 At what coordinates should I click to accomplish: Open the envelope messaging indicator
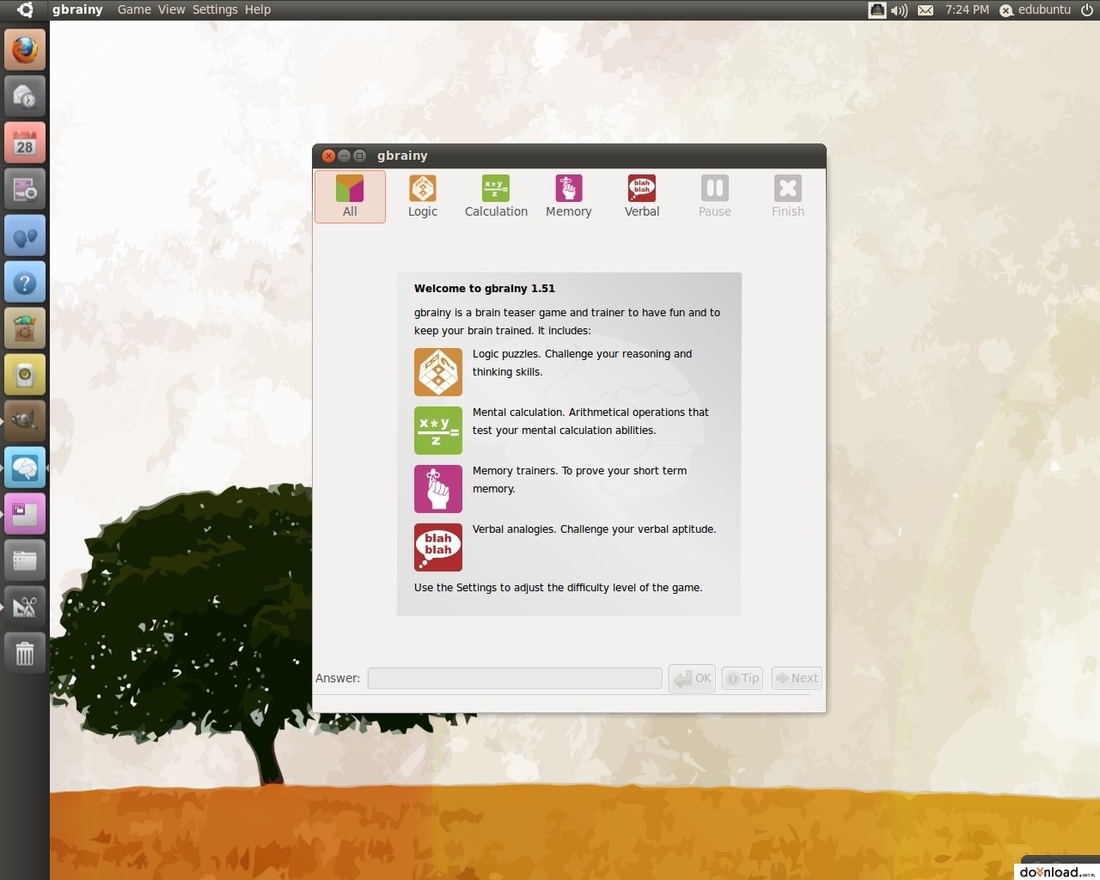(925, 10)
